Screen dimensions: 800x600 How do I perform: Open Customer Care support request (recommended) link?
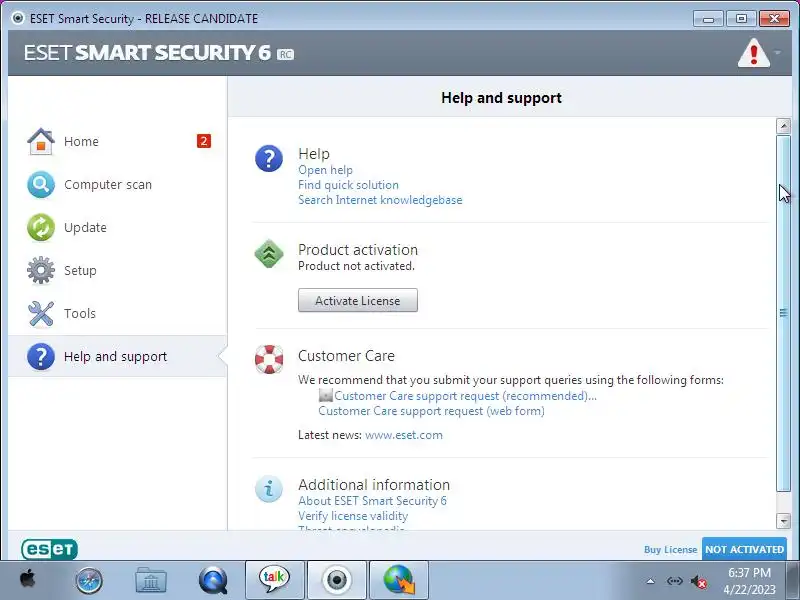[x=465, y=396]
